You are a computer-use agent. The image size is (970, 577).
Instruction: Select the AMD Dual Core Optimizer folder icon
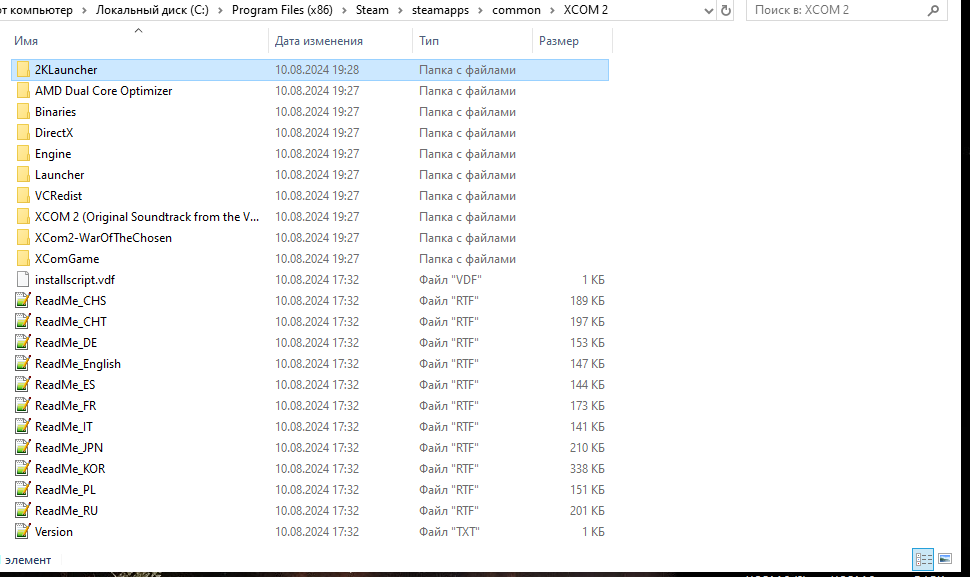(23, 91)
